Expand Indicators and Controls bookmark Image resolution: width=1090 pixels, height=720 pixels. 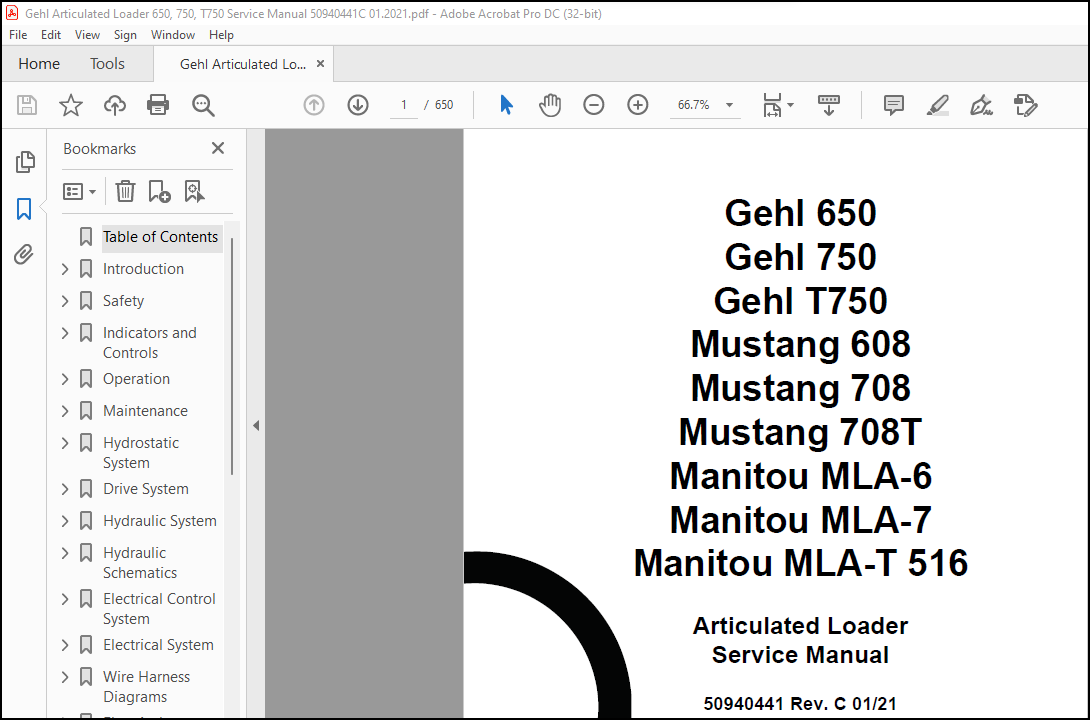65,333
